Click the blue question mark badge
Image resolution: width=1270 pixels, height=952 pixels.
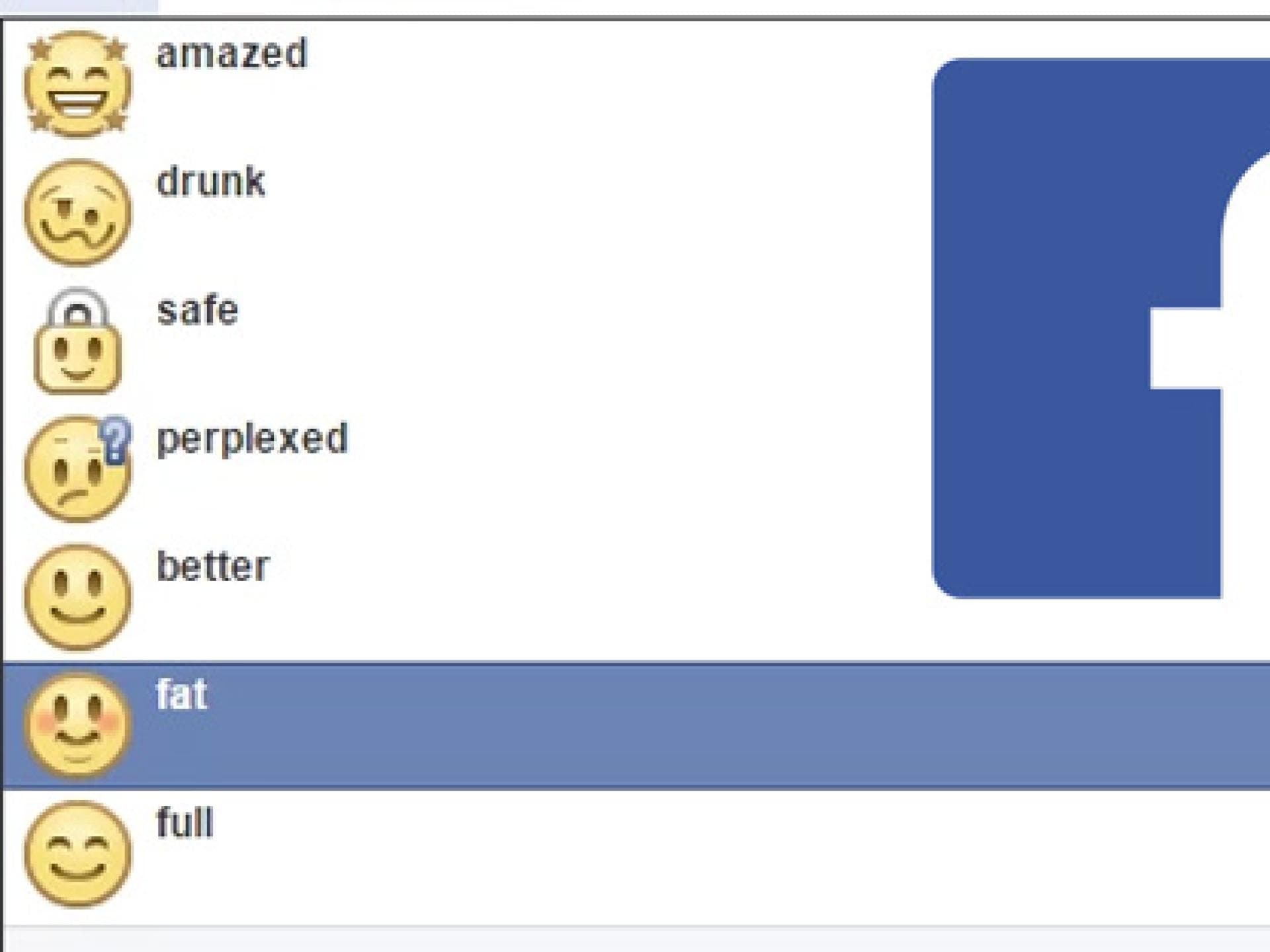click(x=116, y=439)
